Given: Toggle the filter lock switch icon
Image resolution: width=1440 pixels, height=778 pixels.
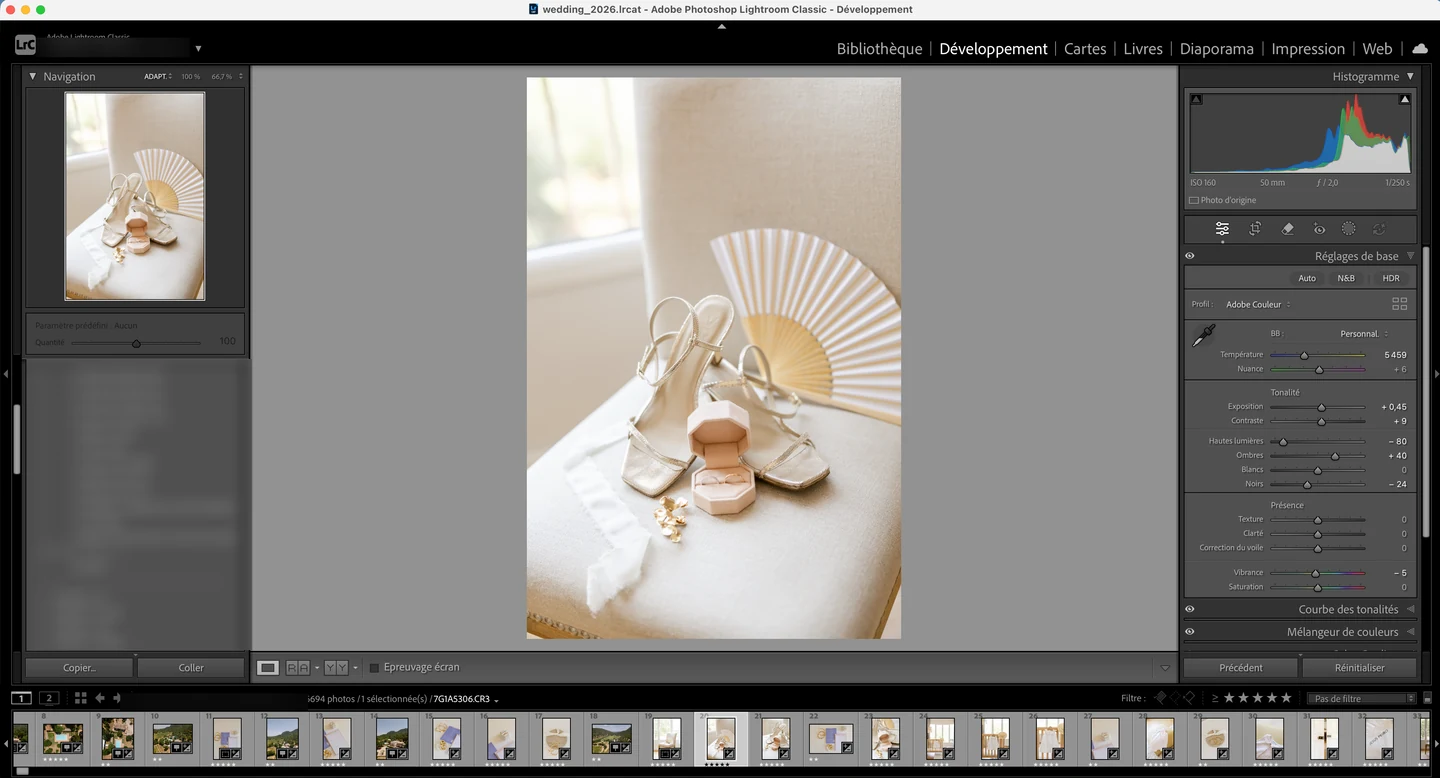Looking at the screenshot, I should tap(1428, 698).
